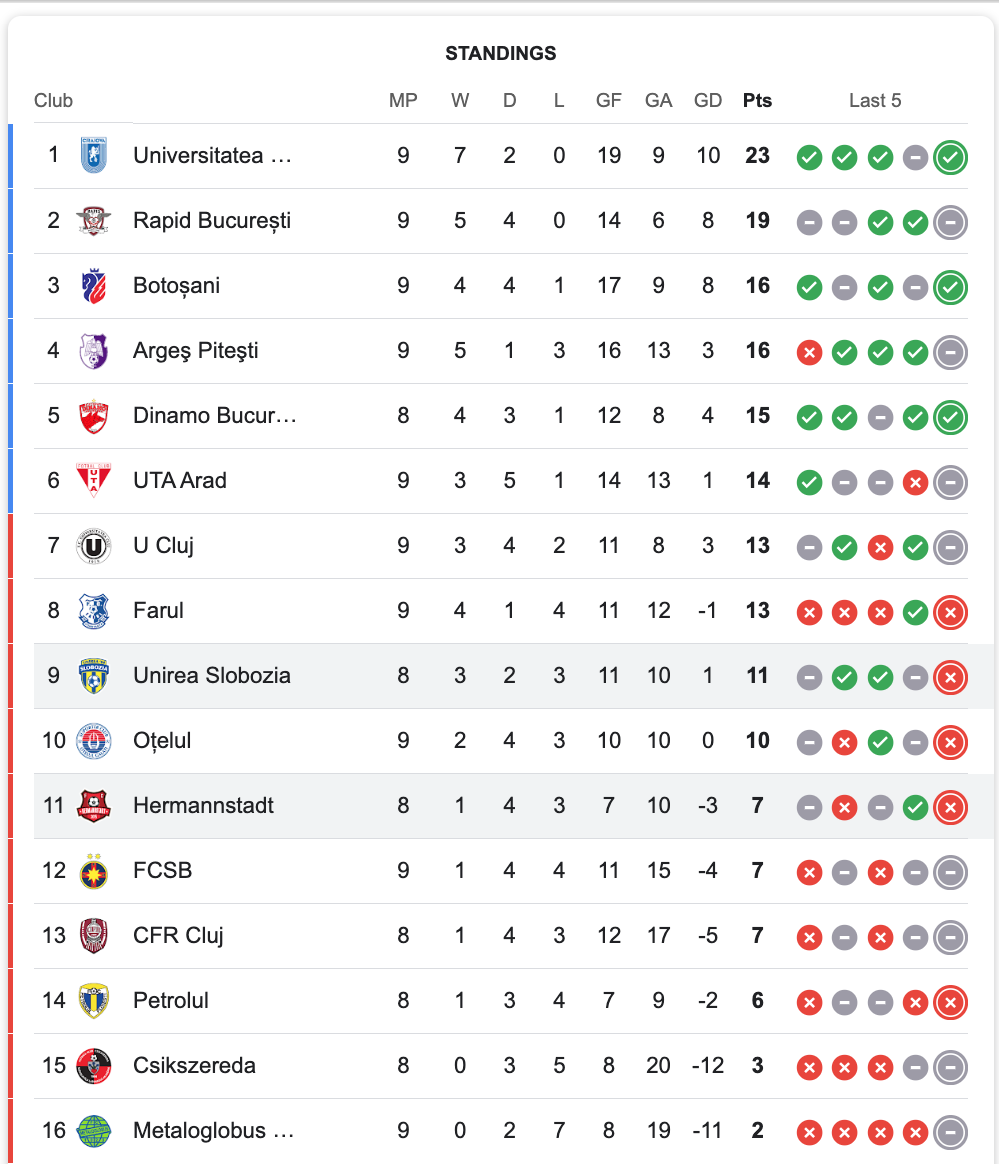Click the U Cluj round badge

(x=94, y=546)
